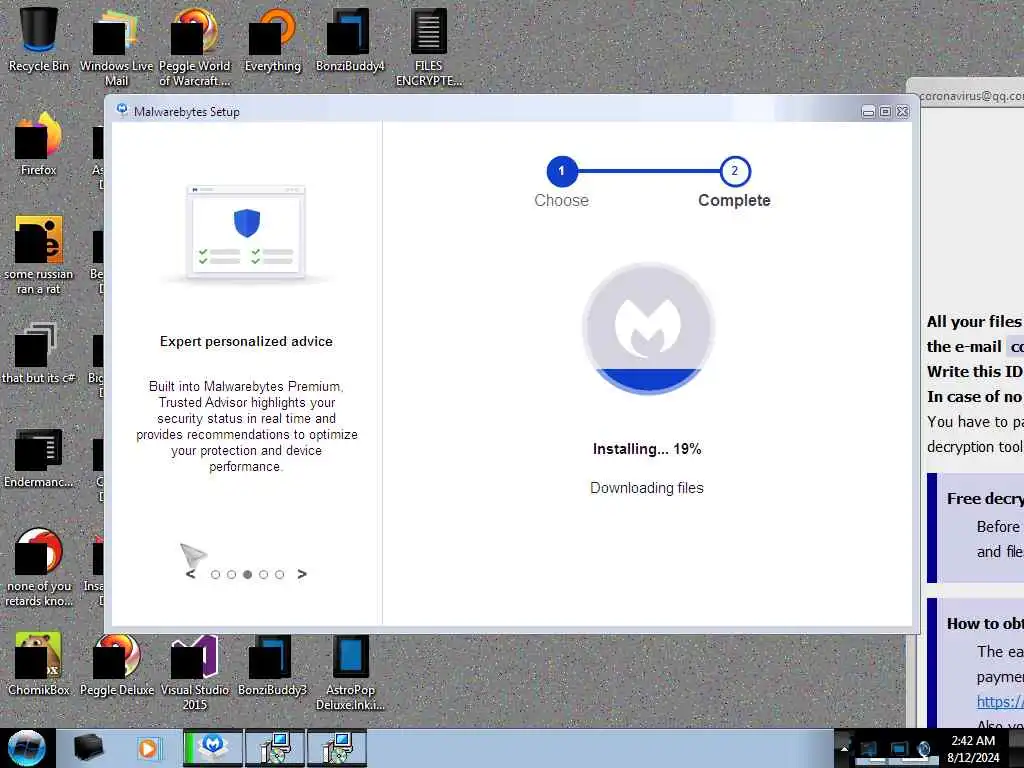Open the Endermanc... desktop icon
The image size is (1024, 768).
pyautogui.click(x=38, y=457)
